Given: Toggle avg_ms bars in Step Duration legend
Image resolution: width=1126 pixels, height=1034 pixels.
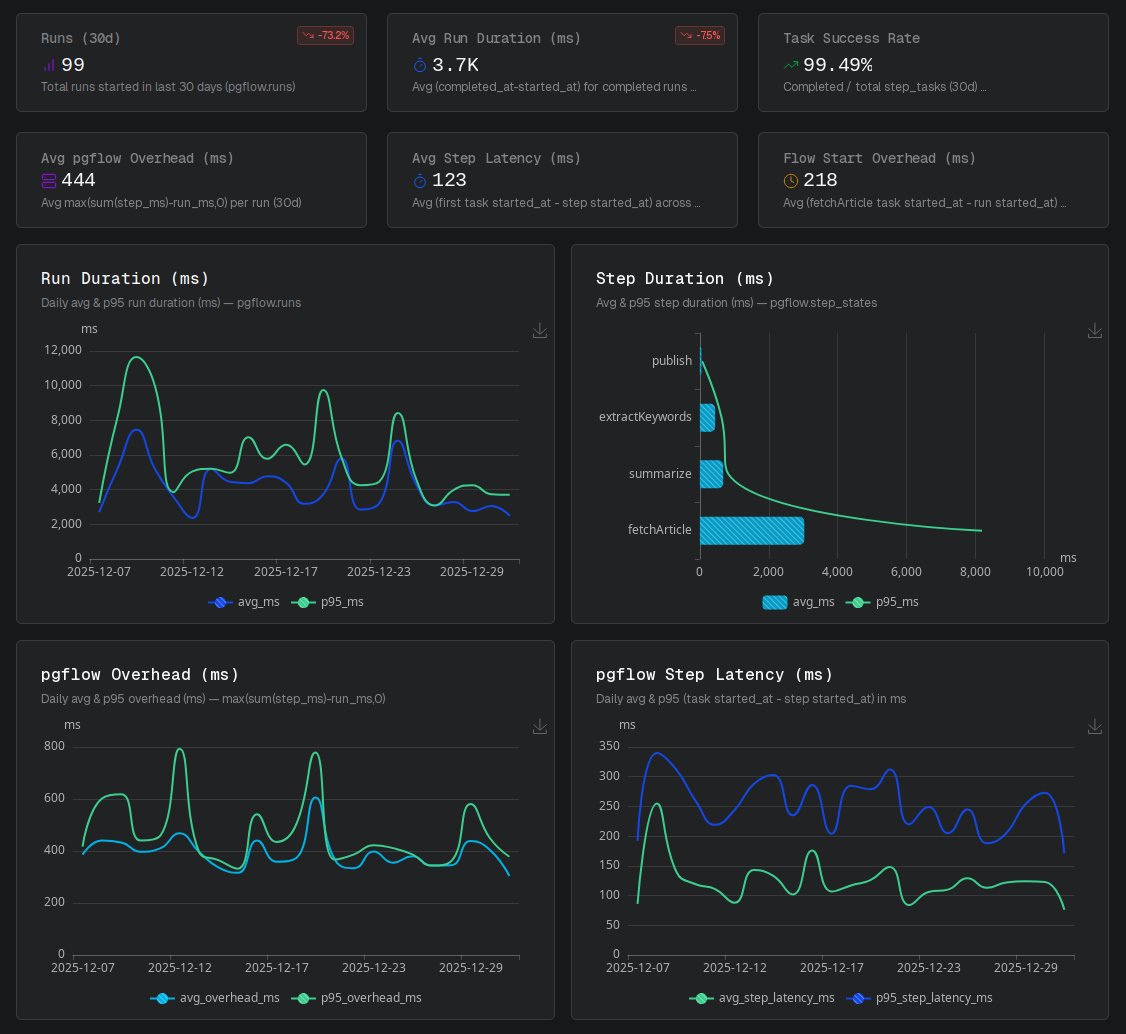Looking at the screenshot, I should (799, 602).
